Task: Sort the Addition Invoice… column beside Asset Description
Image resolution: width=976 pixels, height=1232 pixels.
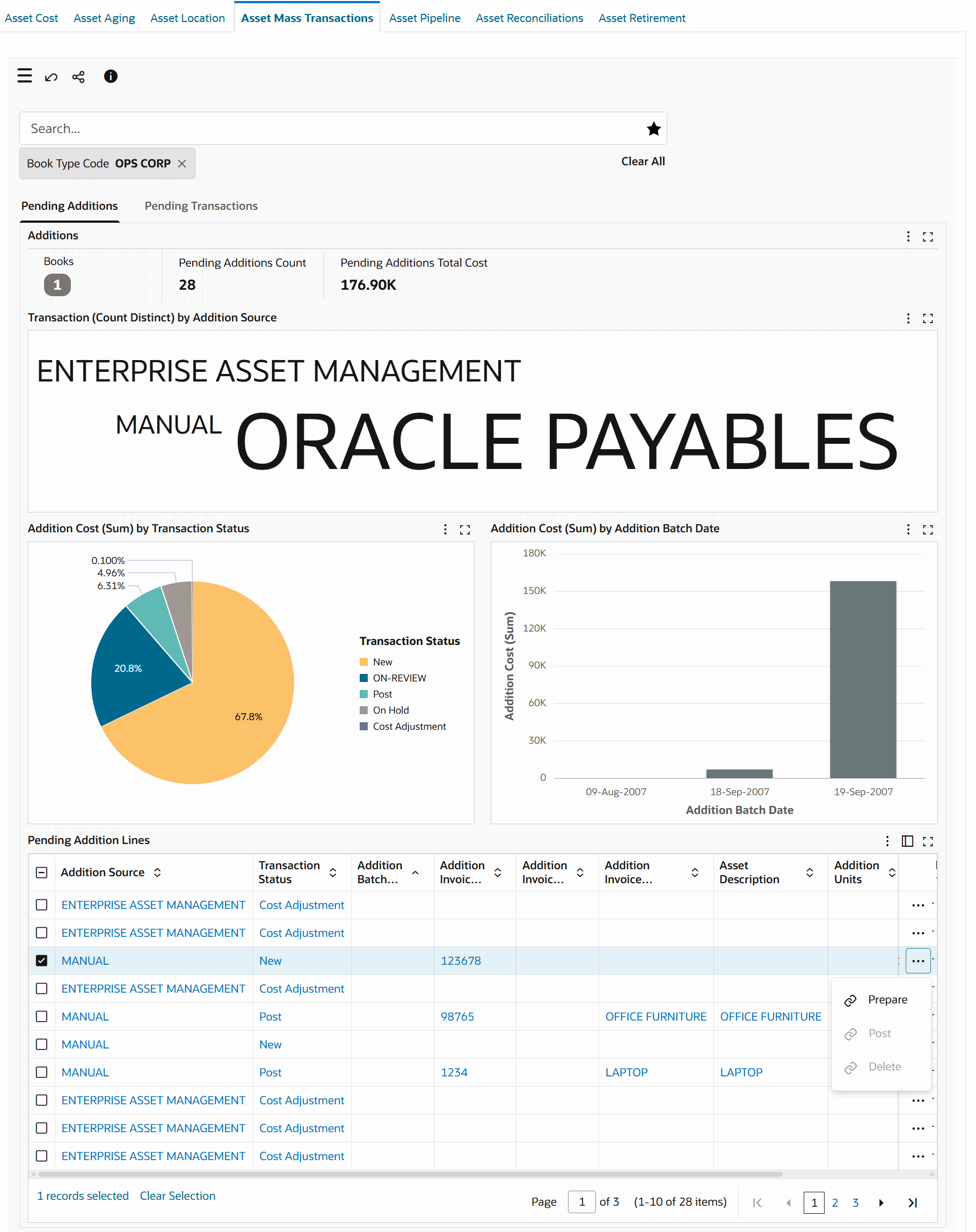Action: pyautogui.click(x=695, y=872)
